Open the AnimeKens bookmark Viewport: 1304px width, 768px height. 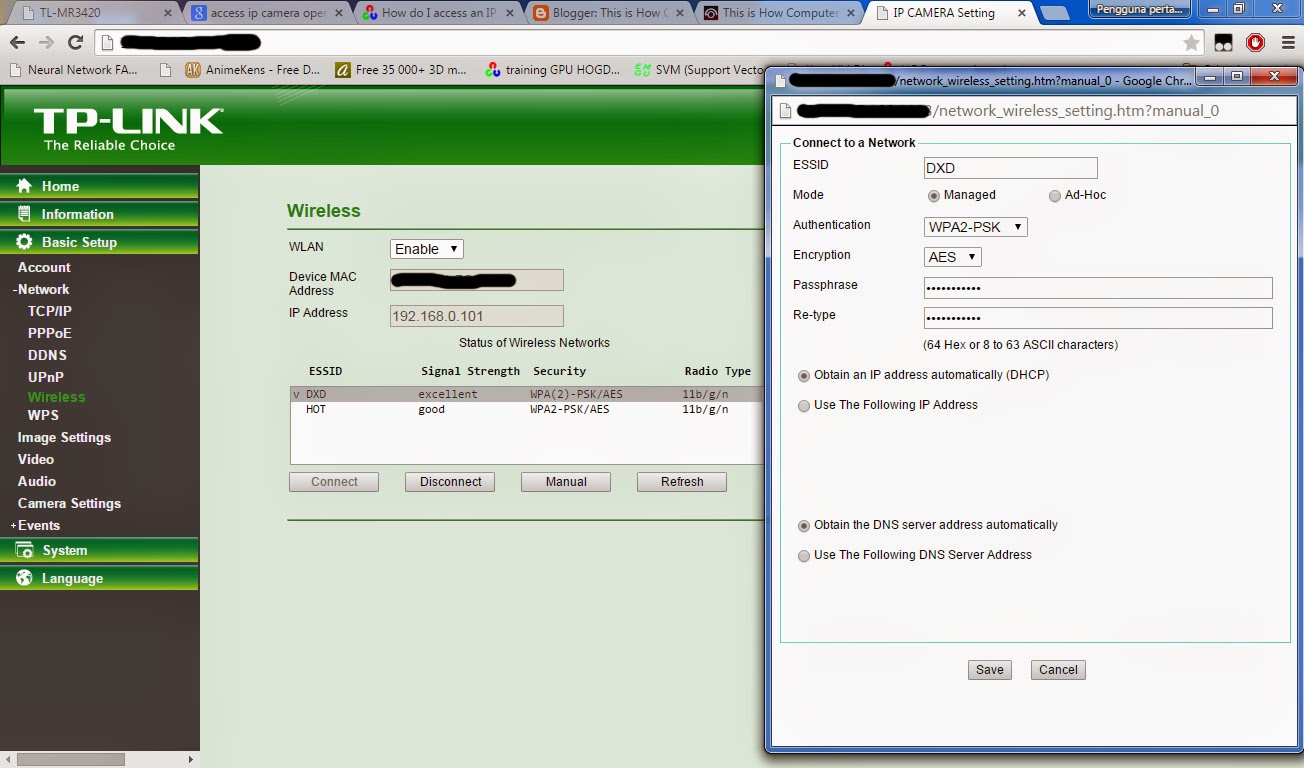252,70
